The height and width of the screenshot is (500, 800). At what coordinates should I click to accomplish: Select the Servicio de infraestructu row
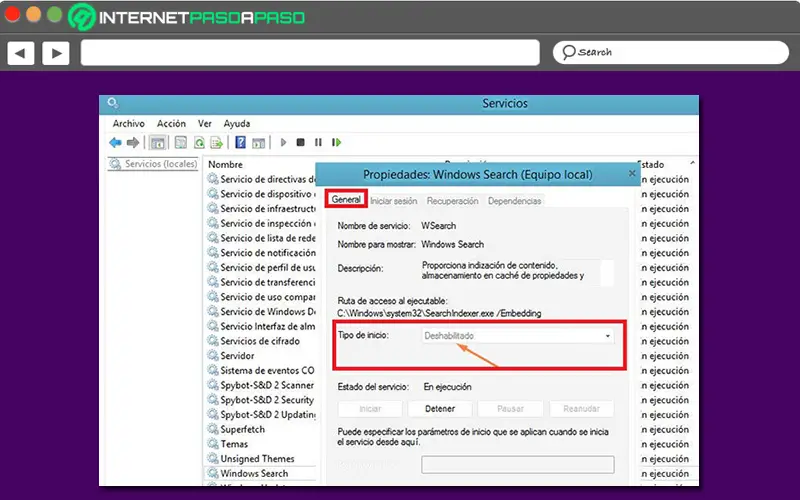[x=261, y=209]
